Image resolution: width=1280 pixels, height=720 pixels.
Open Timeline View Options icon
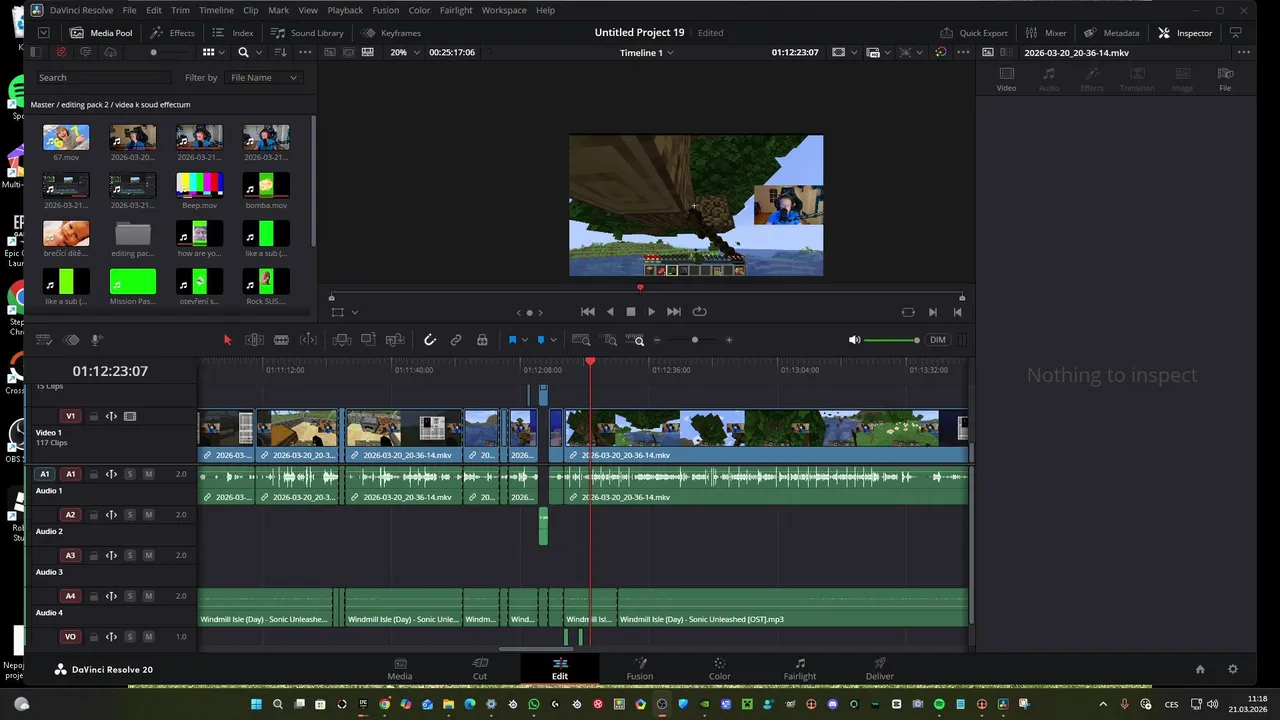click(43, 340)
